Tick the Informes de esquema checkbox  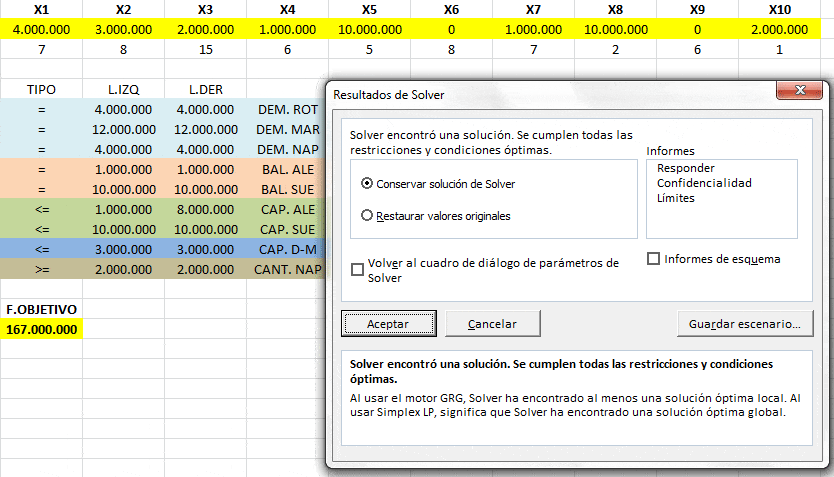click(654, 259)
